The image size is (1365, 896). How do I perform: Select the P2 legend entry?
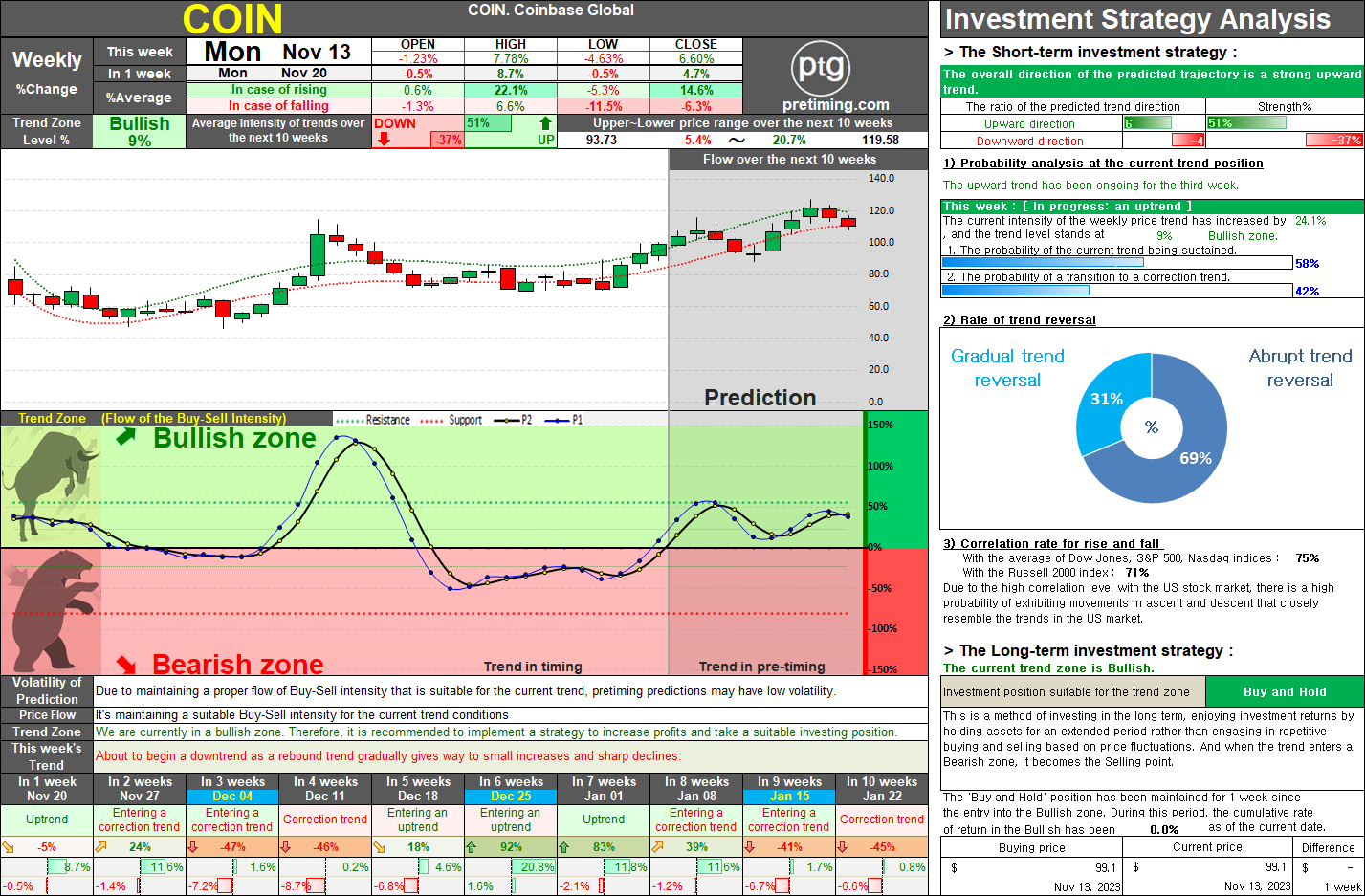512,420
